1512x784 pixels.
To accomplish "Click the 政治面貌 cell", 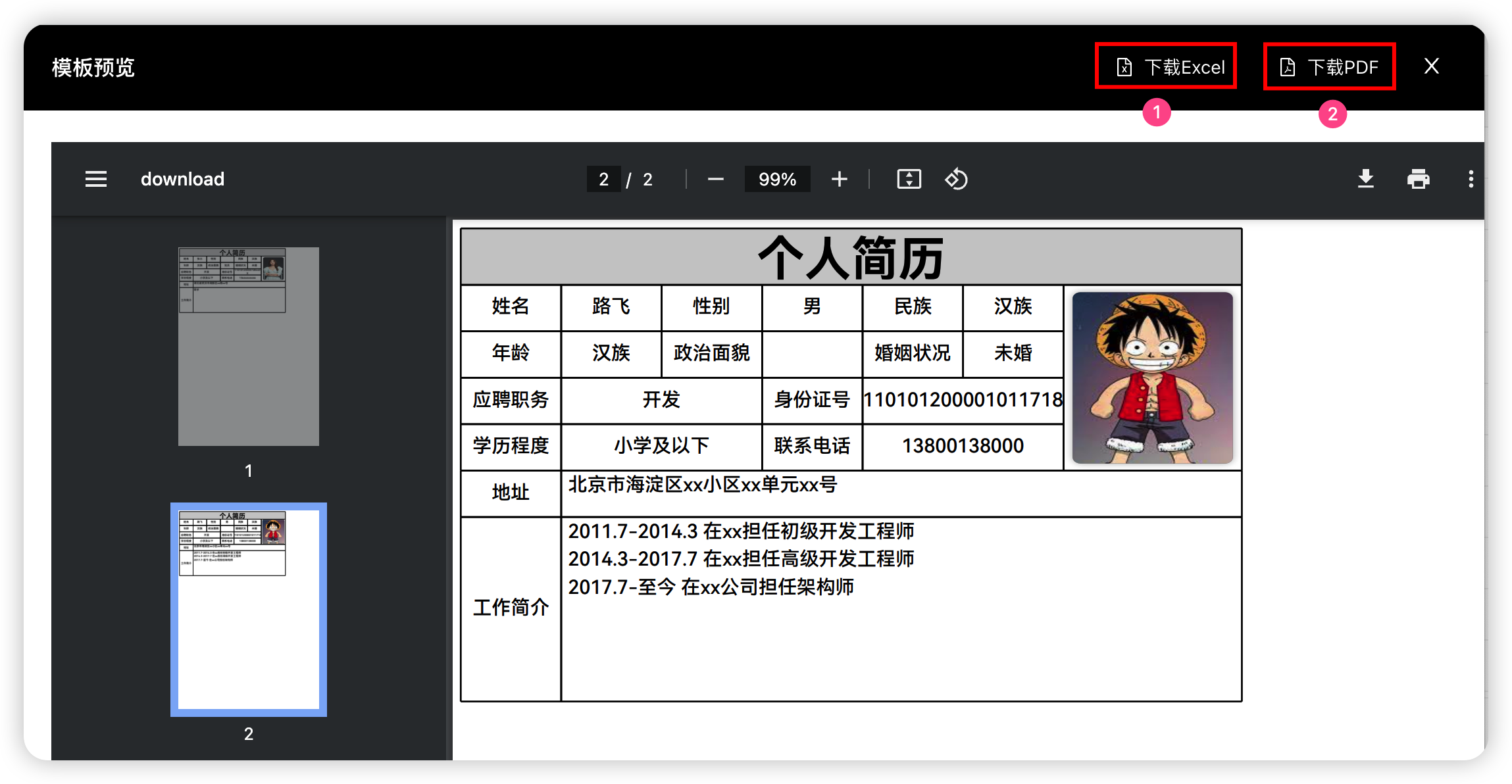I will point(711,353).
